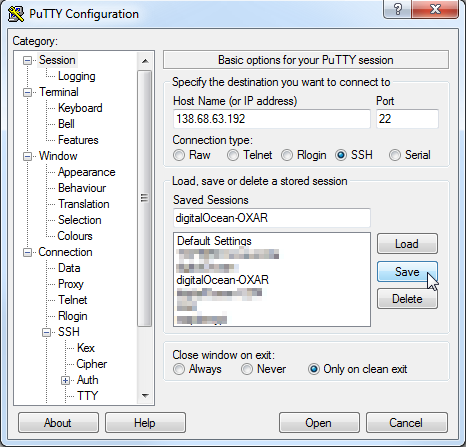The image size is (466, 447).
Task: Open the SSH connection
Action: 319,423
